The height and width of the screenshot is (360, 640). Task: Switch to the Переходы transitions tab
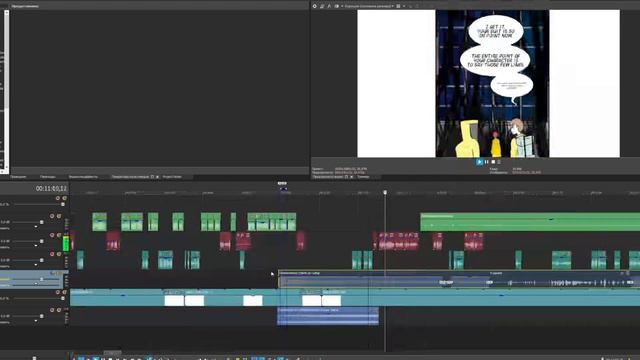click(x=48, y=177)
